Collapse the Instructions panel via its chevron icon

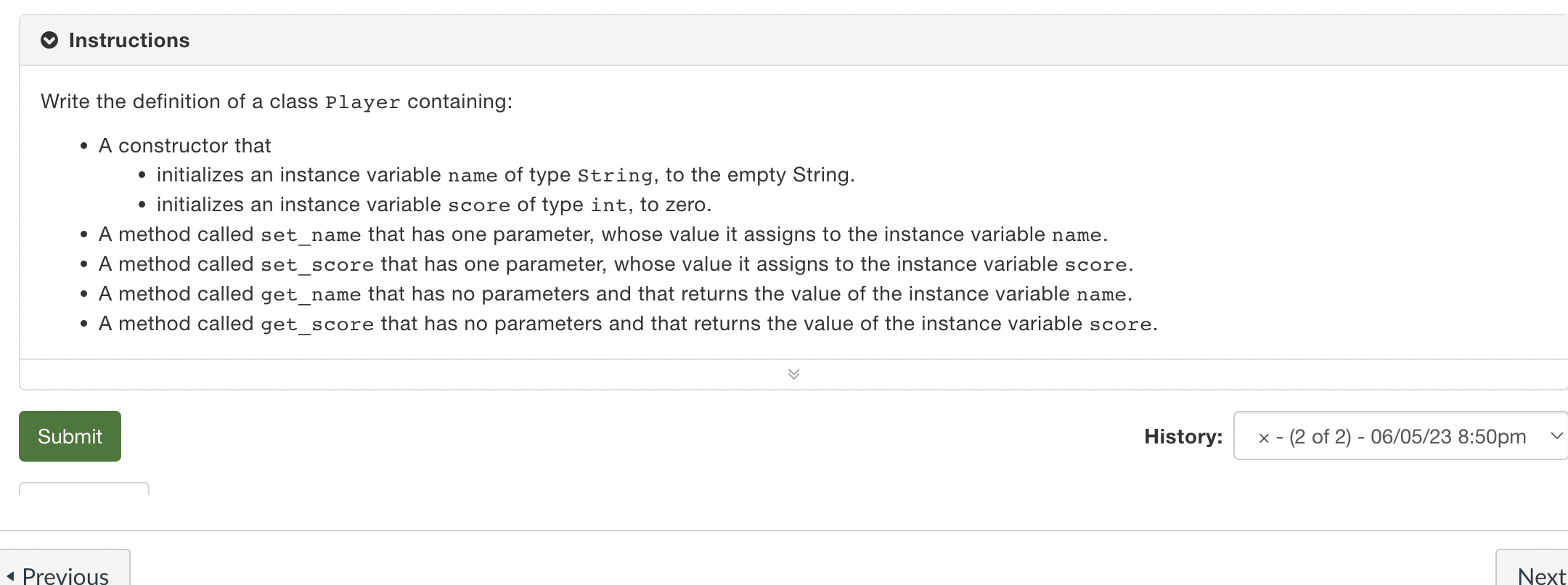click(x=49, y=41)
